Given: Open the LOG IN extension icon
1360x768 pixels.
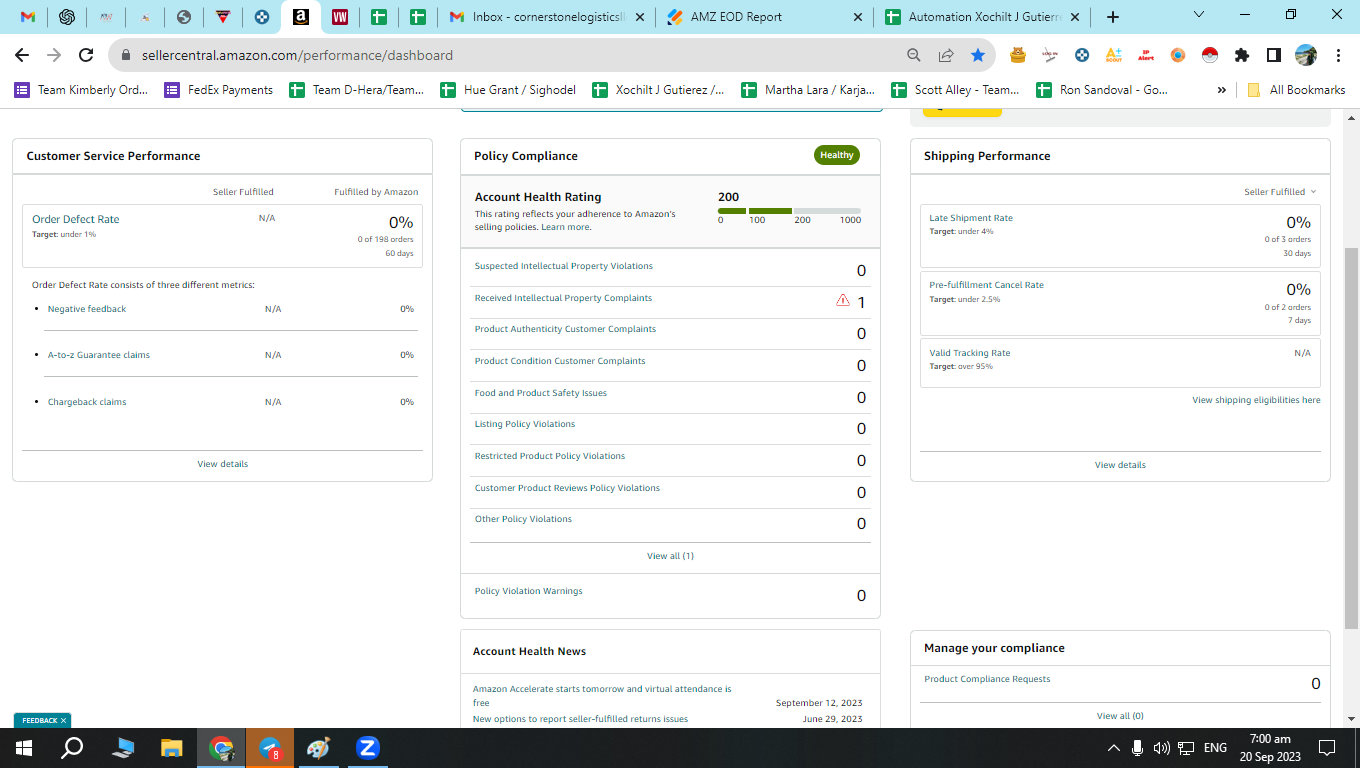Looking at the screenshot, I should point(1049,55).
